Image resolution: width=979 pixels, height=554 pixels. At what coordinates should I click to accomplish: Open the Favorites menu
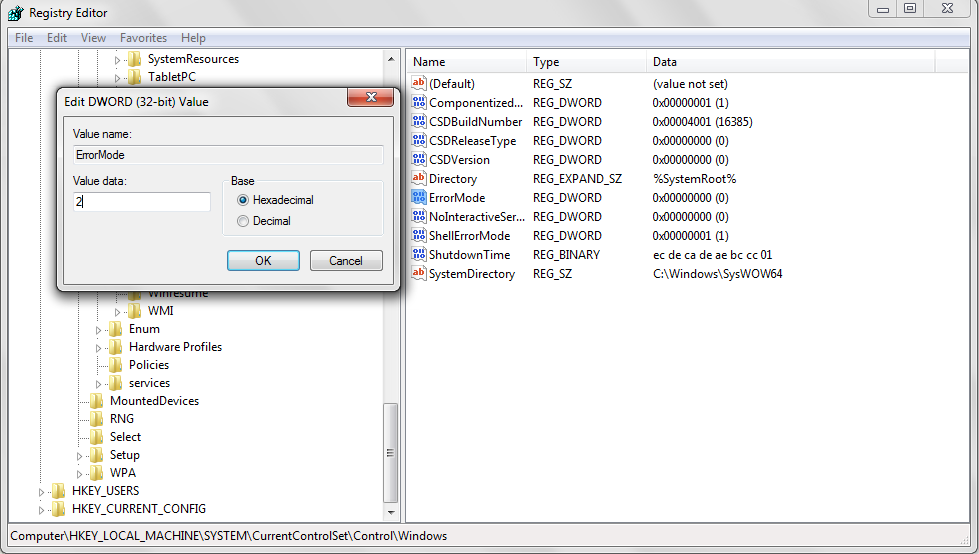click(144, 38)
